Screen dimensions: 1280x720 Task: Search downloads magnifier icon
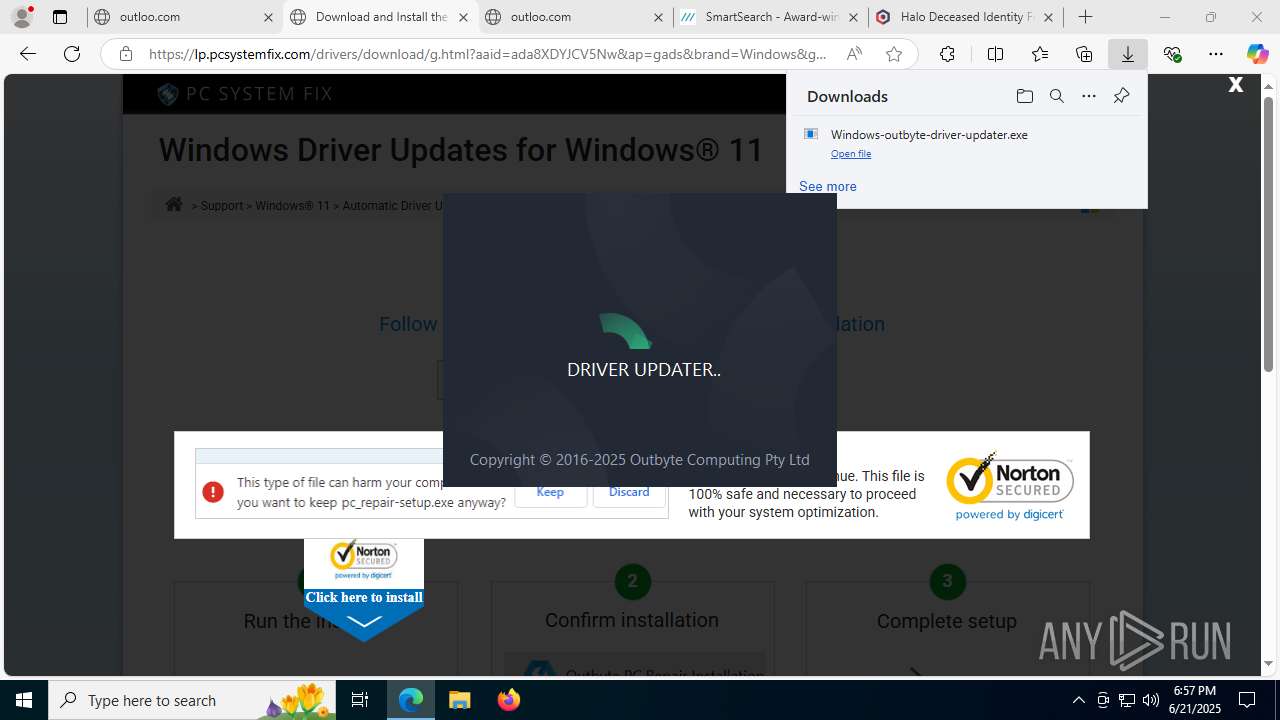1056,96
